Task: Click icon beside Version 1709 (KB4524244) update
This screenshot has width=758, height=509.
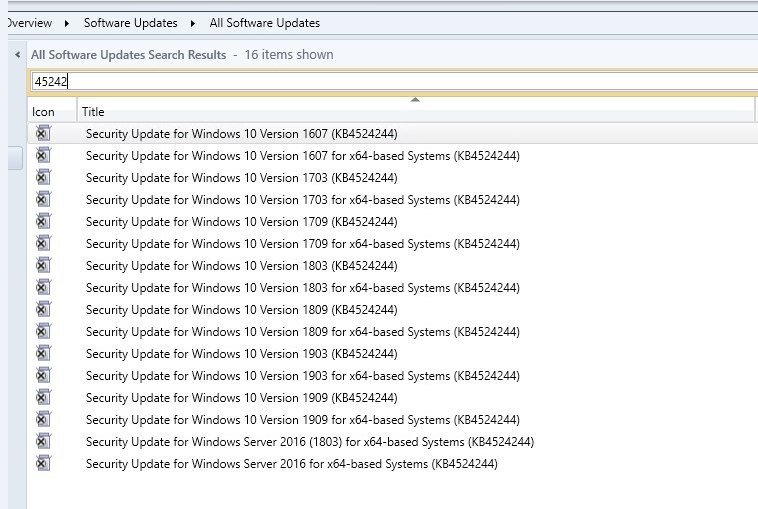Action: 43,221
